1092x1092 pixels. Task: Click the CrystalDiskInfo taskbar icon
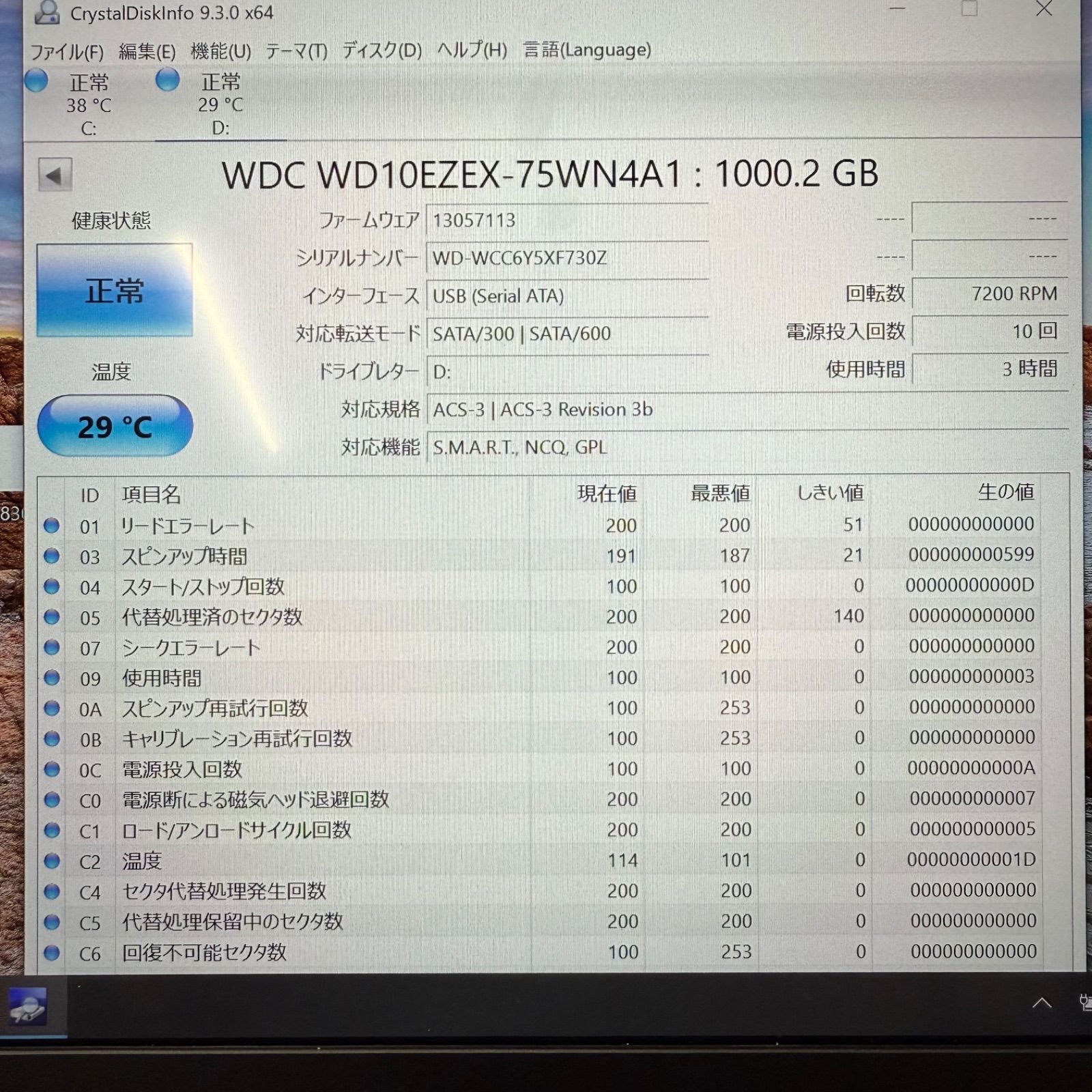[27, 1007]
